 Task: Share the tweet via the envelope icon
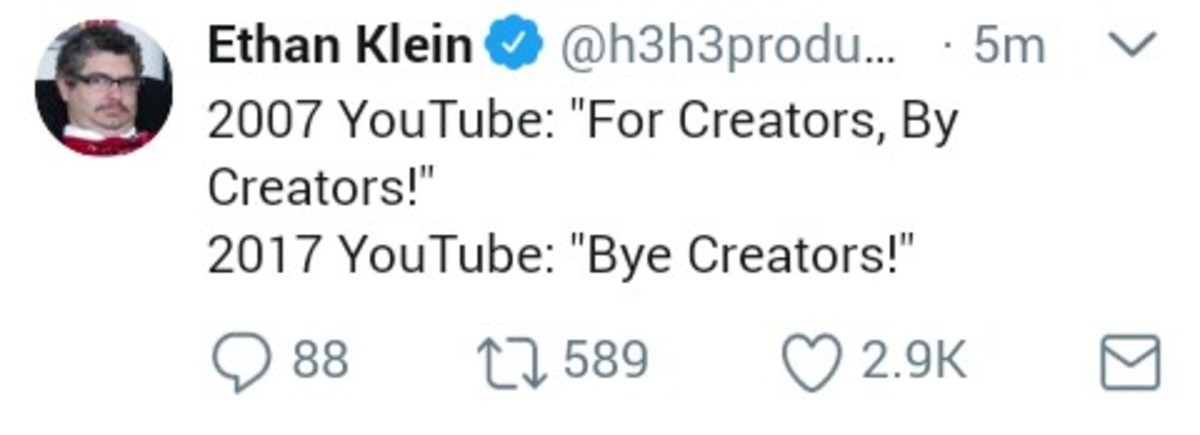pyautogui.click(x=1130, y=361)
